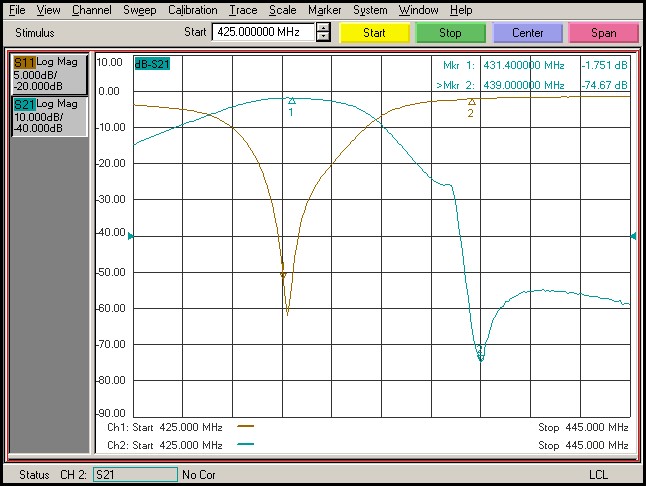Click the S21 marker at the 439 MHz notch

click(480, 354)
